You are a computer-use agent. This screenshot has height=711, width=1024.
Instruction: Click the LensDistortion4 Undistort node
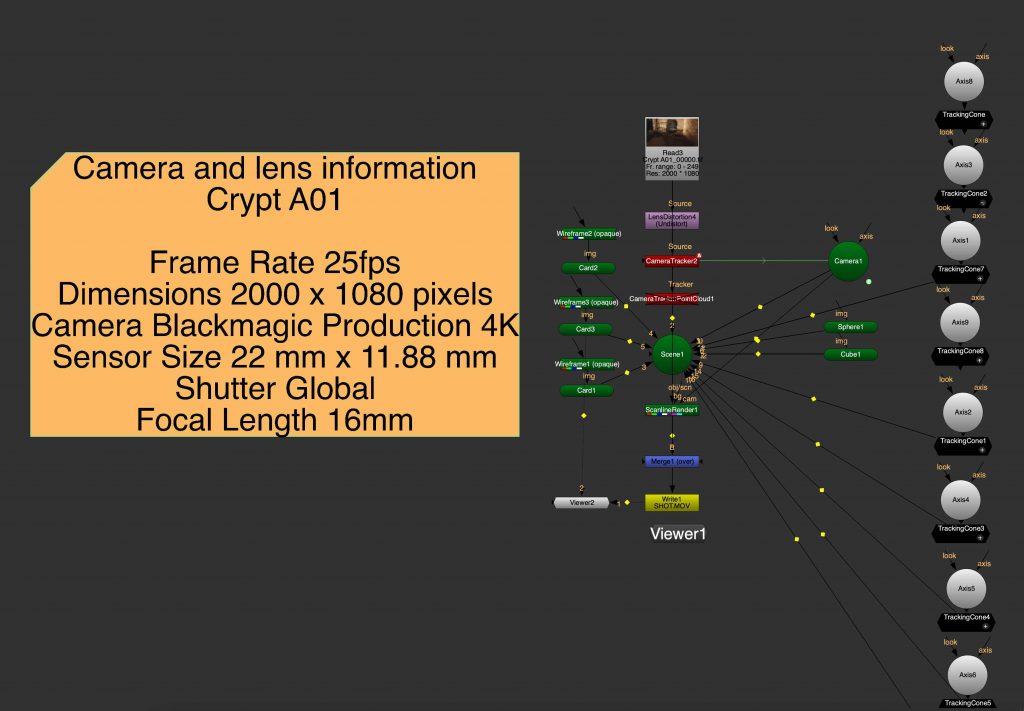672,219
